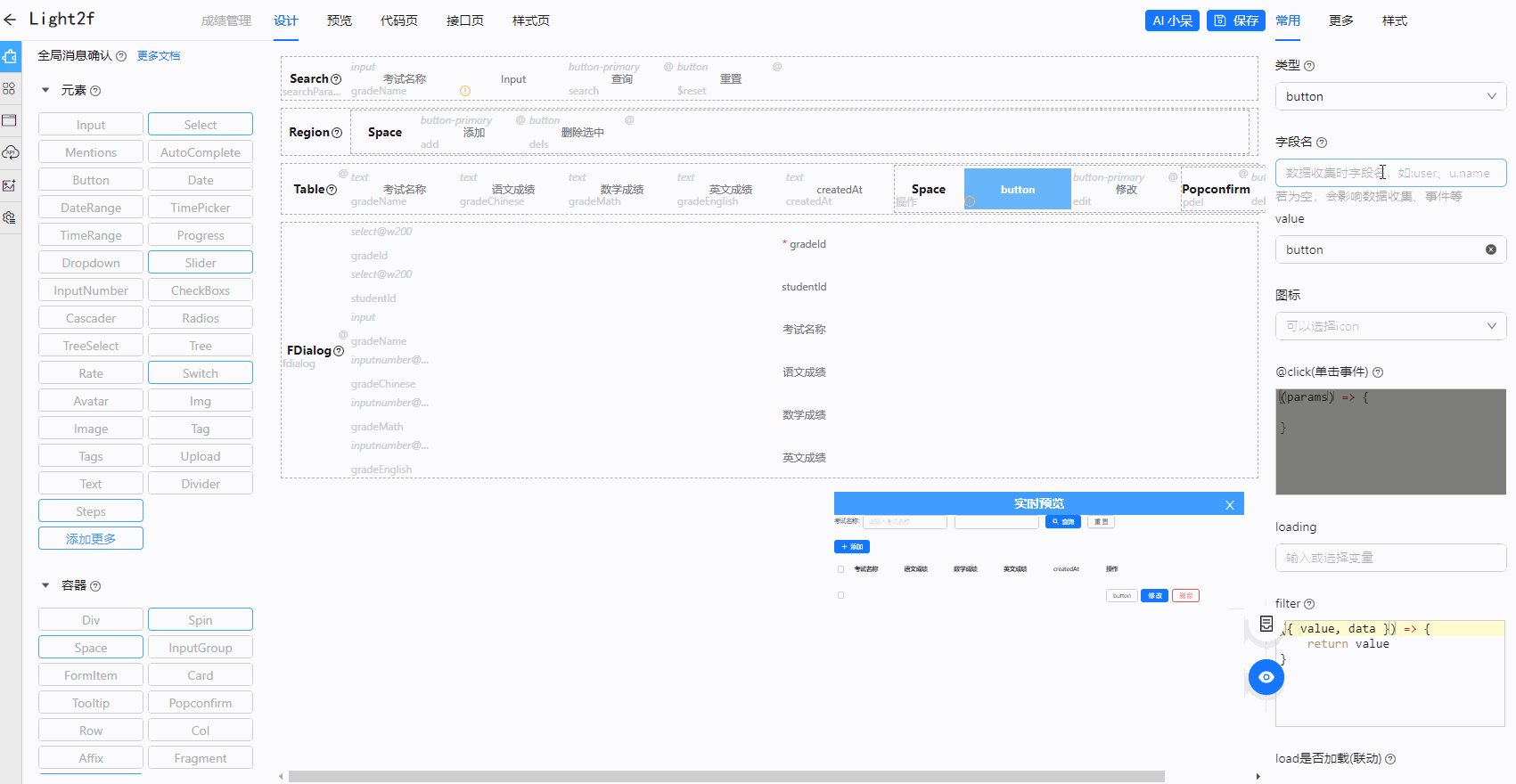Image resolution: width=1516 pixels, height=784 pixels.
Task: Switch to the 预览 tab
Action: (x=340, y=20)
